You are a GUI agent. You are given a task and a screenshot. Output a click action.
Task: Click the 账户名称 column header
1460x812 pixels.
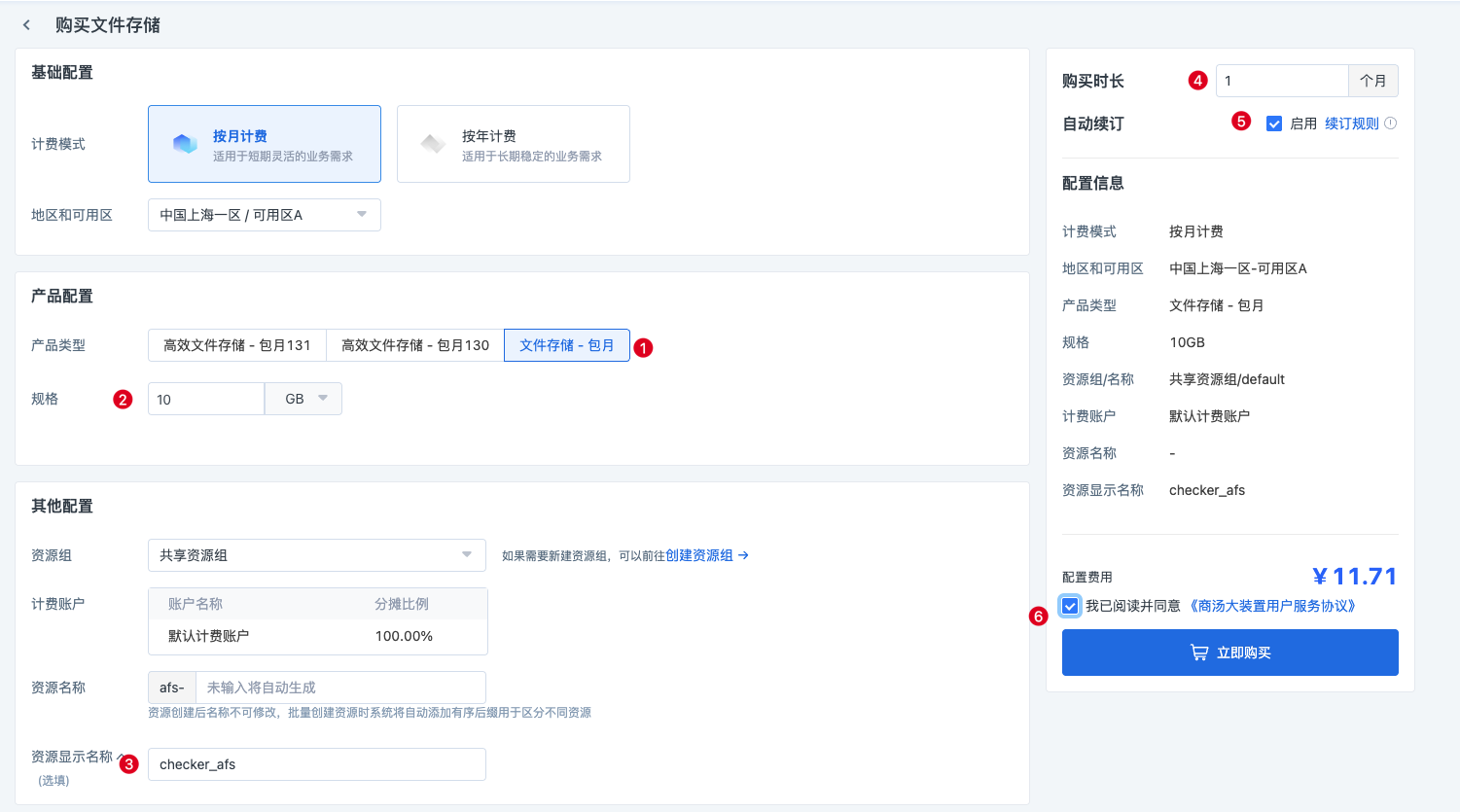(x=196, y=604)
